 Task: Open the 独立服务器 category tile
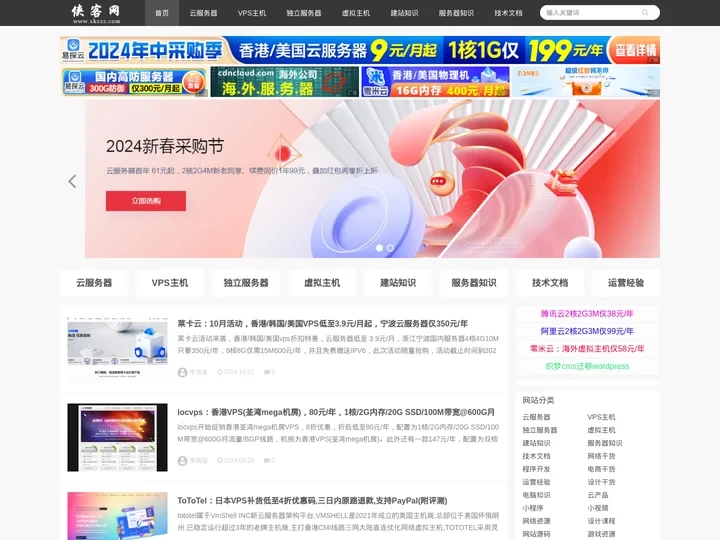[246, 283]
